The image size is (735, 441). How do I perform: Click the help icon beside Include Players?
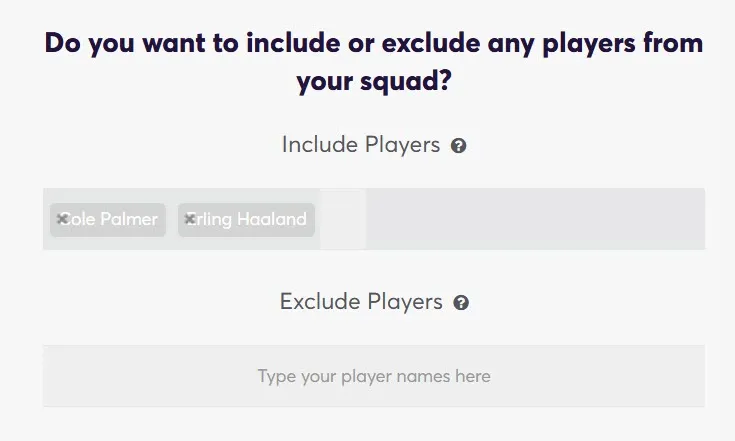(459, 146)
